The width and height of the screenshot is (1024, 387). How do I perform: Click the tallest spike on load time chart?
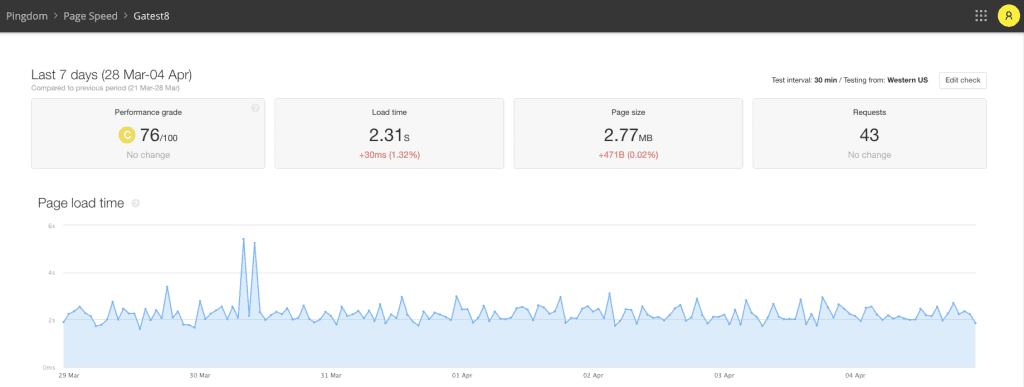coord(244,239)
